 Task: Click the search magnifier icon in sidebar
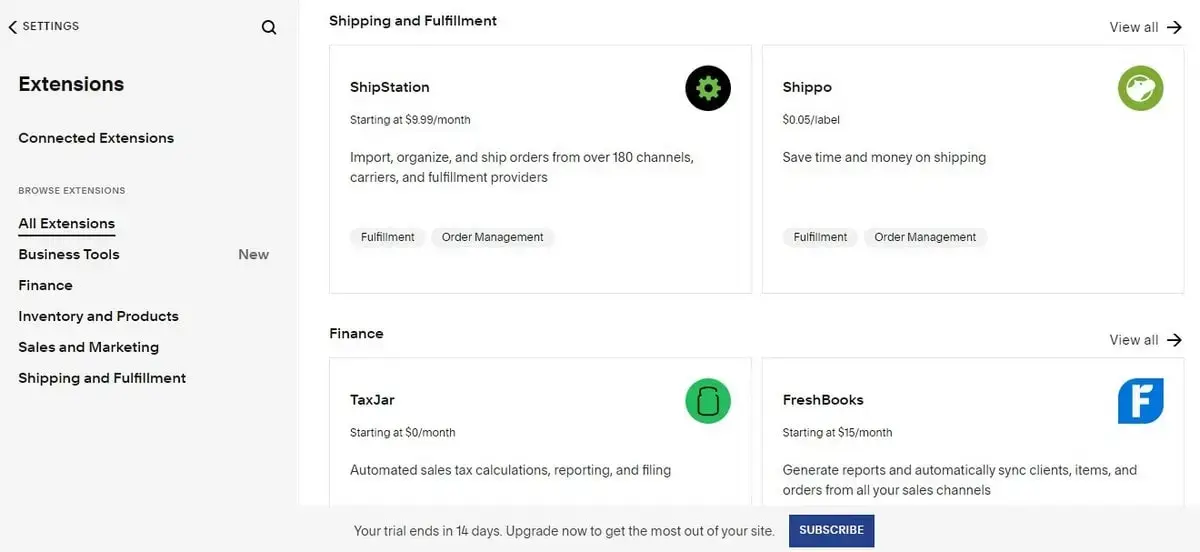tap(268, 27)
